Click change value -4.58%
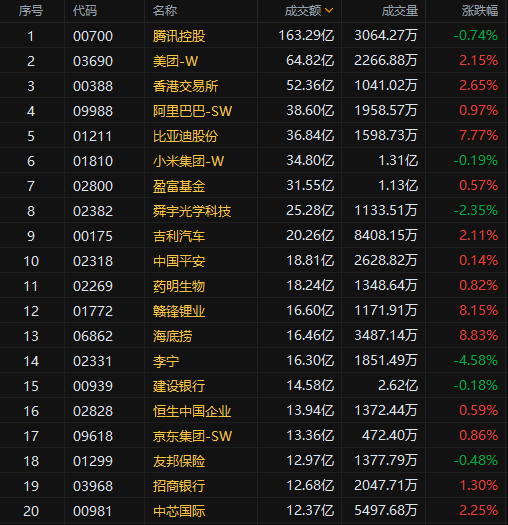Image resolution: width=508 pixels, height=525 pixels. tap(476, 360)
